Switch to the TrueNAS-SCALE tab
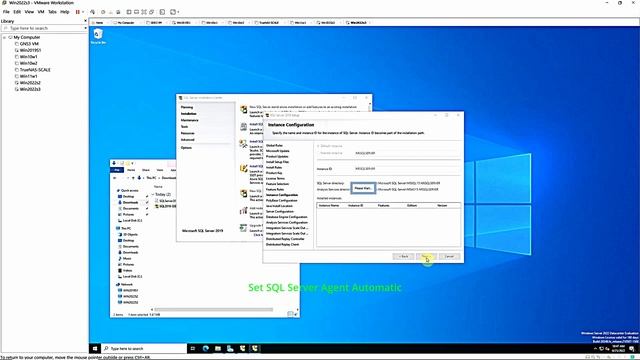The height and width of the screenshot is (360, 640). 269,23
